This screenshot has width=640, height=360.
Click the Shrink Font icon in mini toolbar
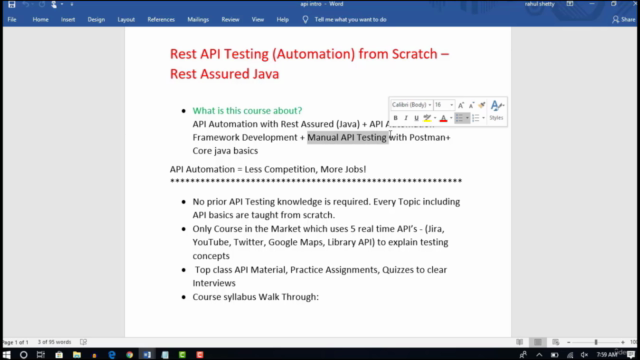[x=471, y=105]
